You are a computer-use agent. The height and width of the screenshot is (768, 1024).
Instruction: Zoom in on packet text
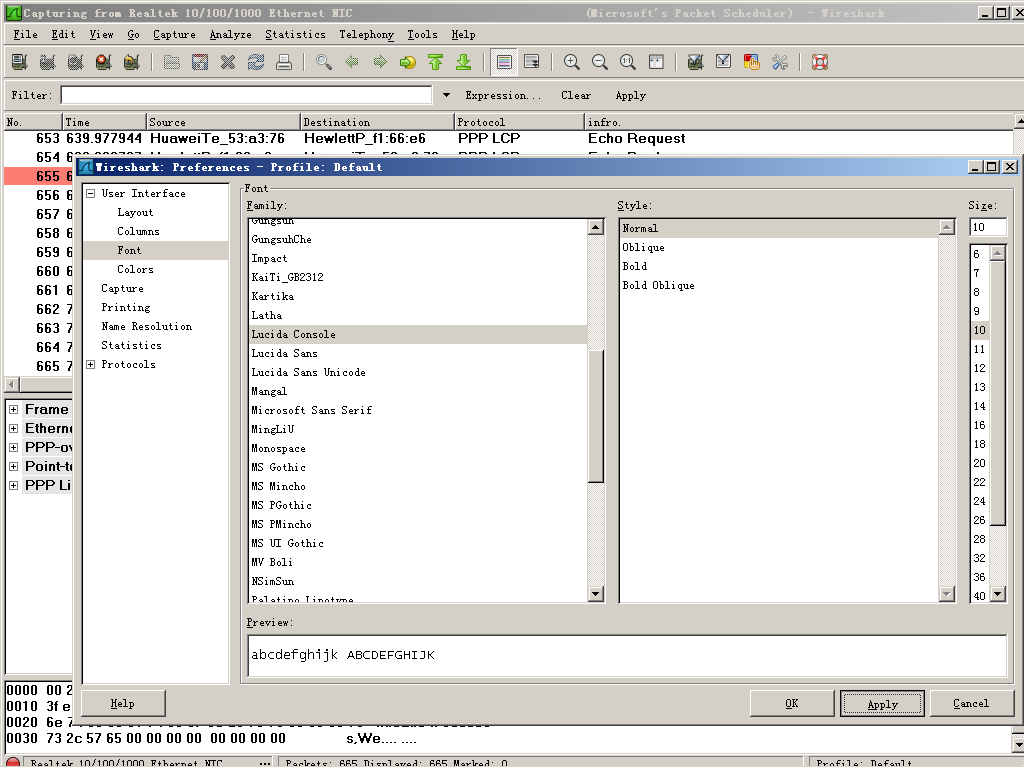pyautogui.click(x=572, y=62)
